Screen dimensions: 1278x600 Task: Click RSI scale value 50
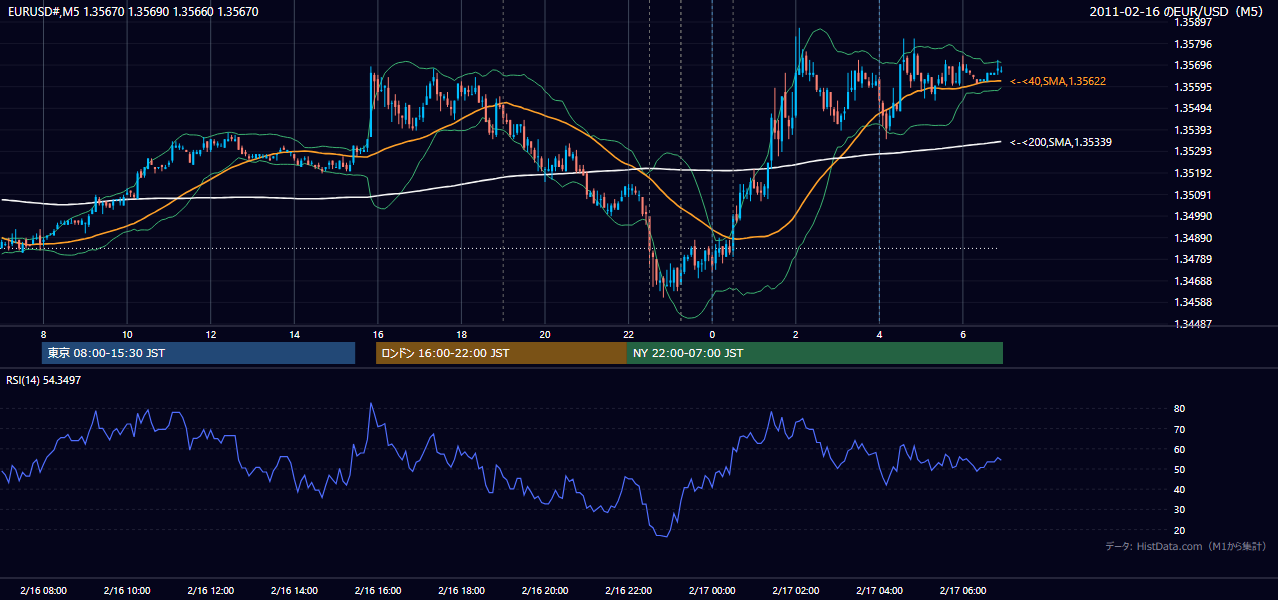pos(1180,469)
